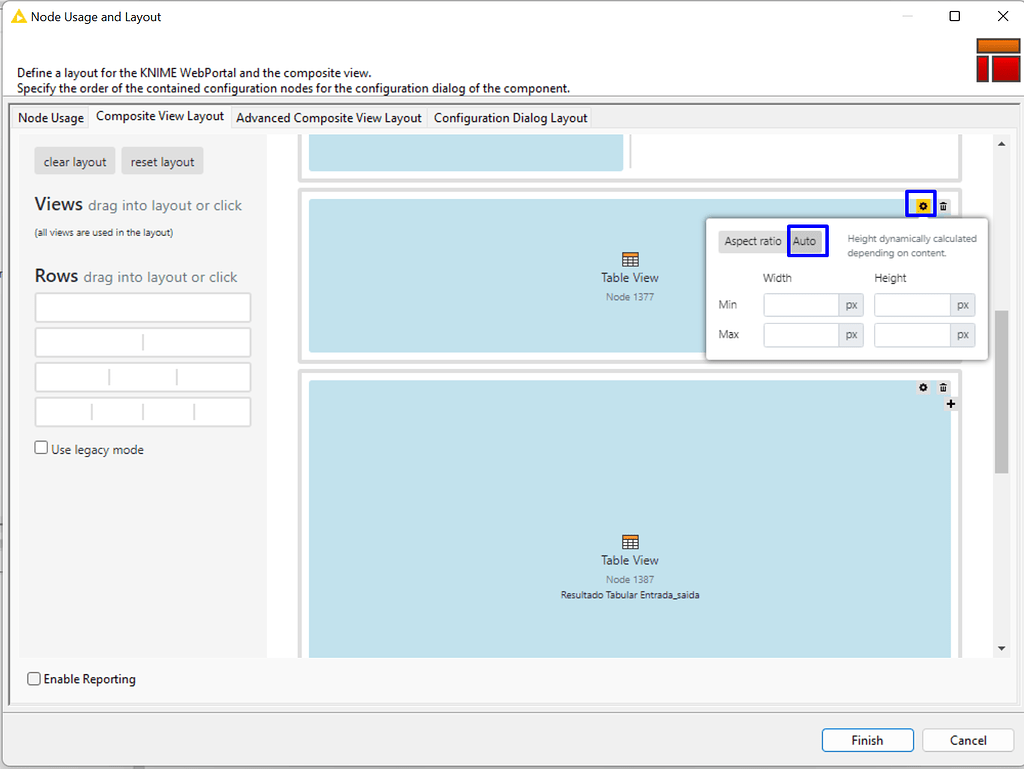Open settings gear on Node 1387 Table View
The height and width of the screenshot is (769, 1024).
point(922,387)
